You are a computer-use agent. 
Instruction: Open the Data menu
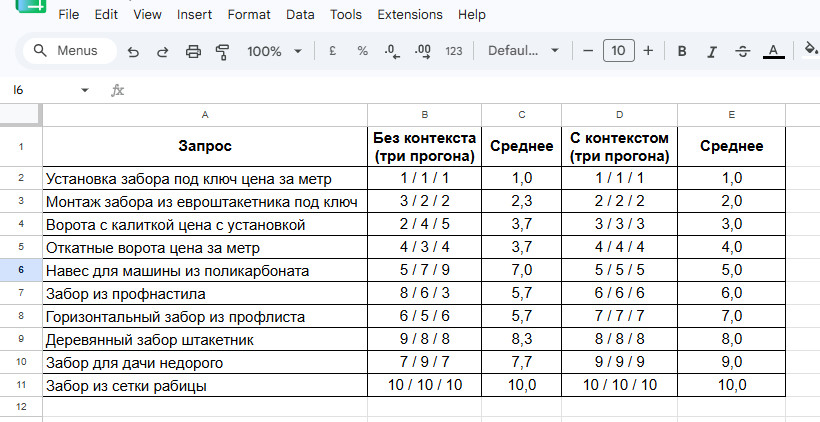(300, 15)
